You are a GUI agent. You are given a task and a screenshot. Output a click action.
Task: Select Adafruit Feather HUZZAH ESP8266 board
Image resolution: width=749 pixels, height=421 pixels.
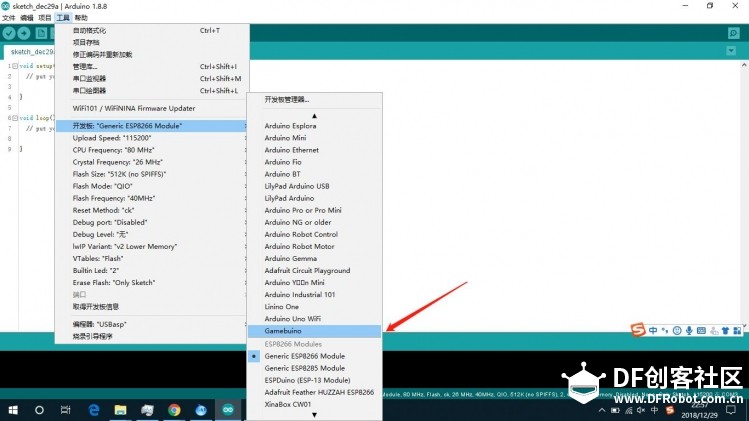[315, 392]
